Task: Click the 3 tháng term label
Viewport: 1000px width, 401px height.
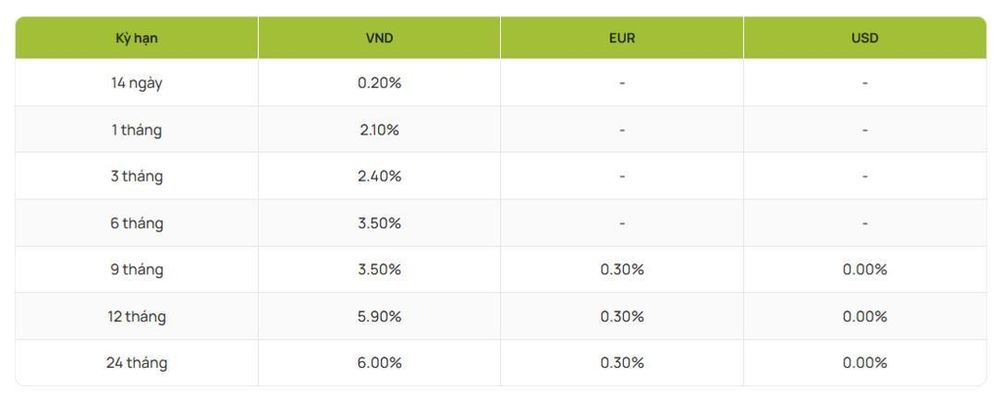Action: point(136,177)
